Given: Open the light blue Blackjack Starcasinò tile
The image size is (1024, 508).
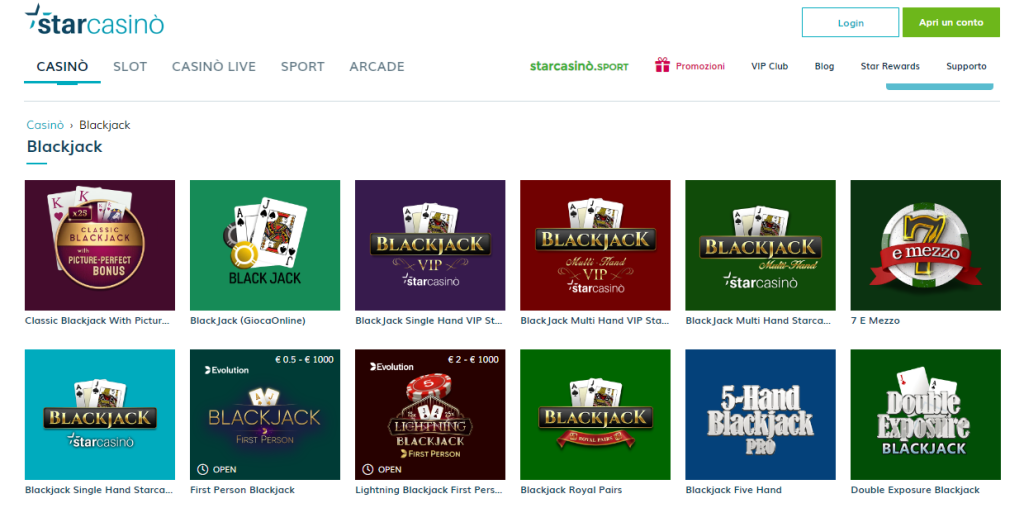Looking at the screenshot, I should (x=100, y=415).
